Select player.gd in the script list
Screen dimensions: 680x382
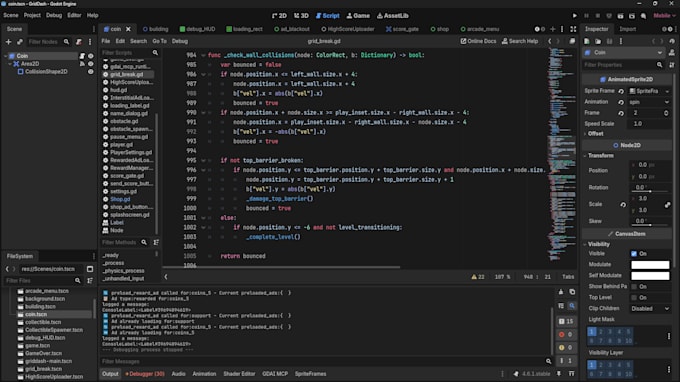tap(121, 145)
